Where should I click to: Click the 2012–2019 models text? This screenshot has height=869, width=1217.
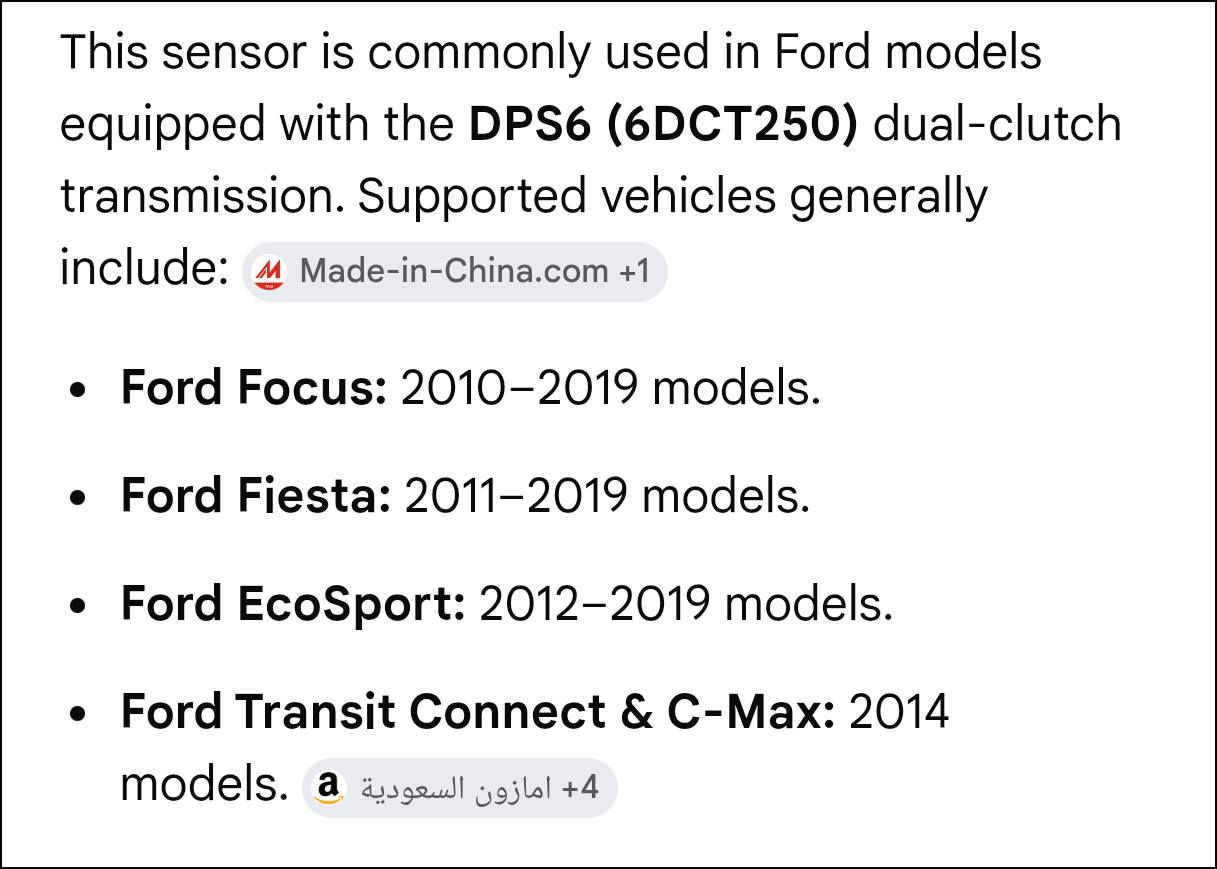click(686, 603)
